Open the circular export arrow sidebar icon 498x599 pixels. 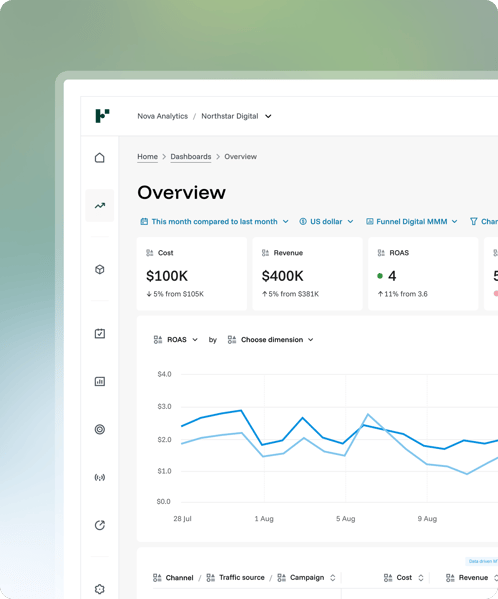coord(100,525)
